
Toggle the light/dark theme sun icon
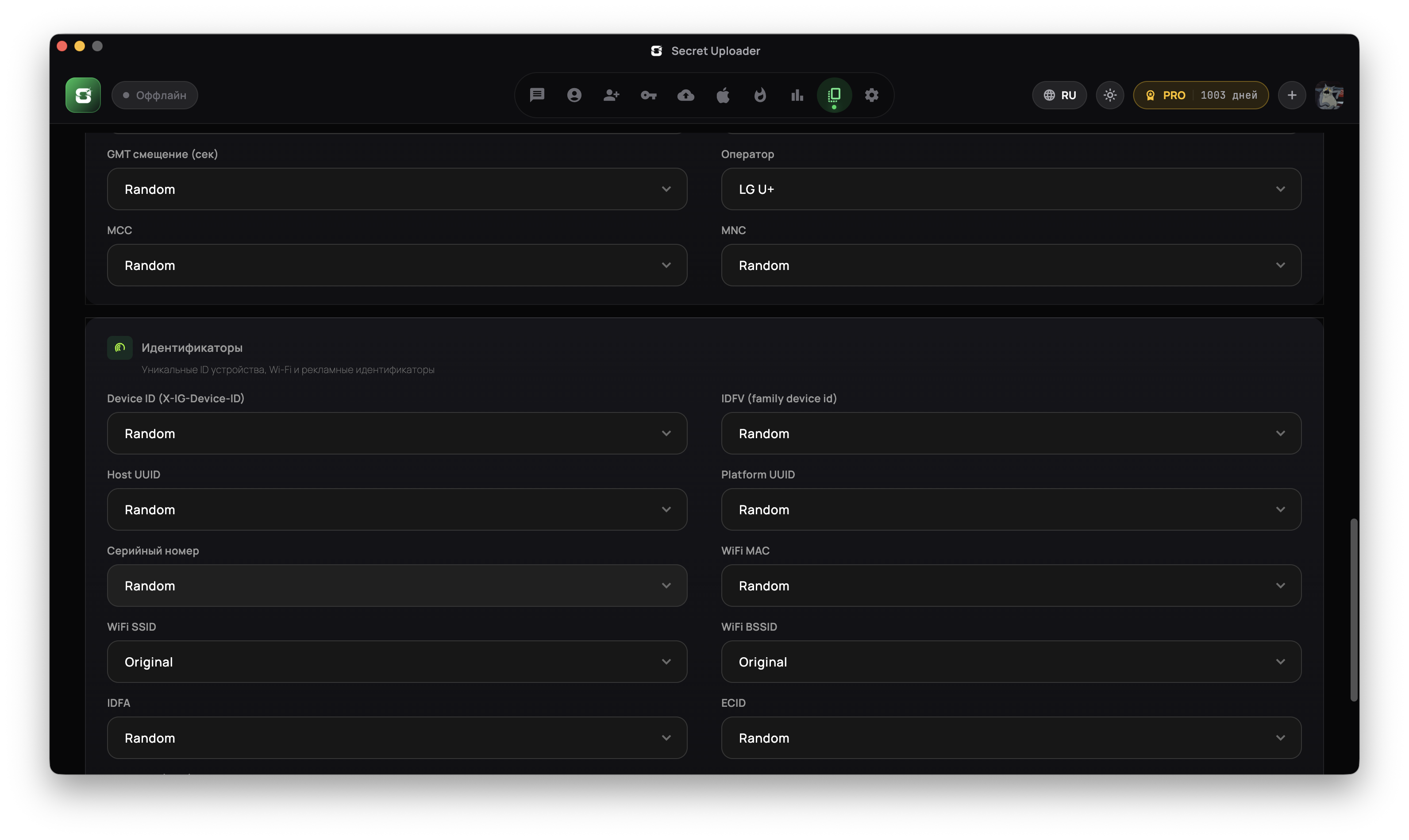pos(1110,95)
